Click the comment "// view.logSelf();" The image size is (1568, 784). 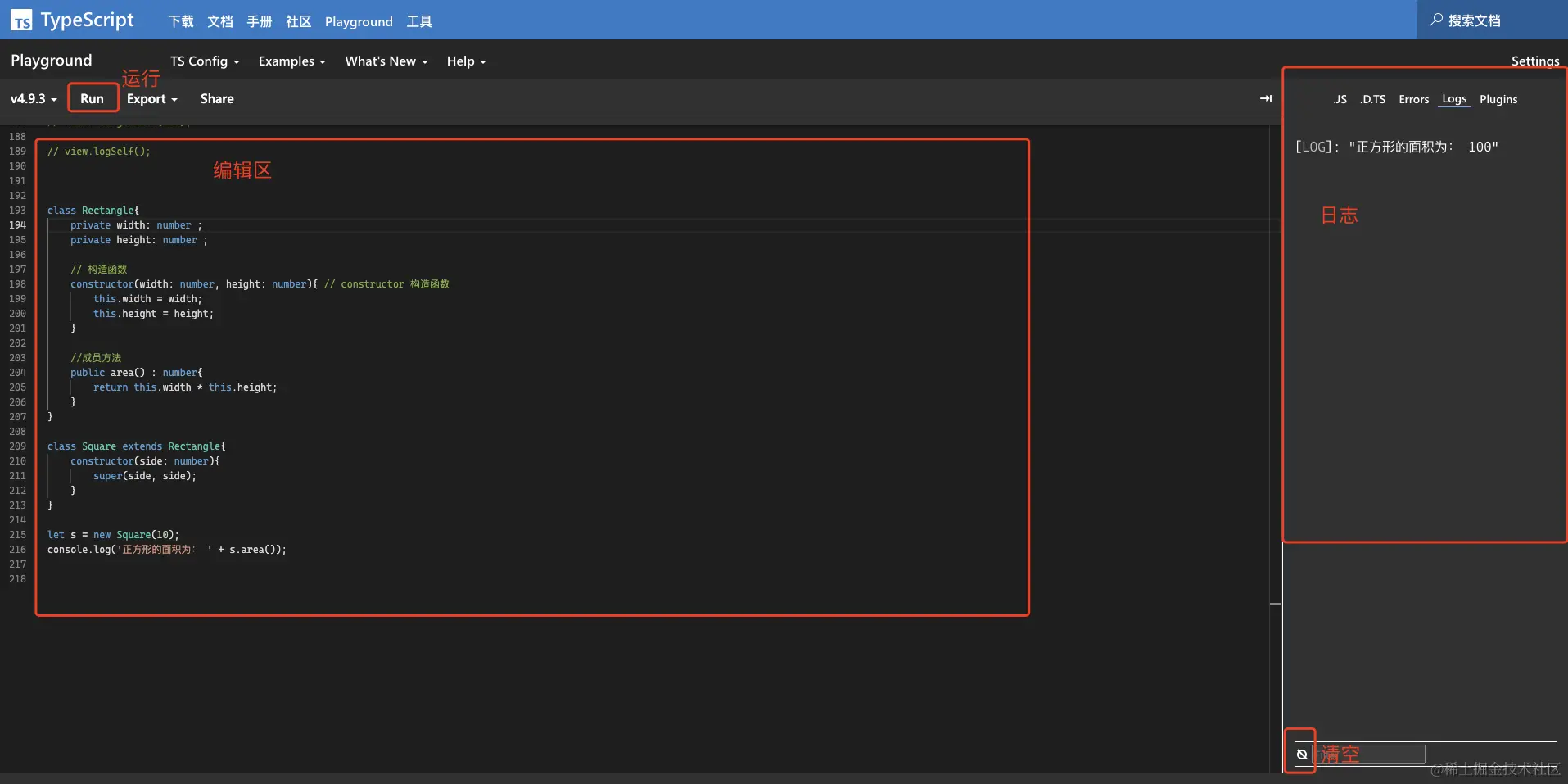click(x=99, y=152)
